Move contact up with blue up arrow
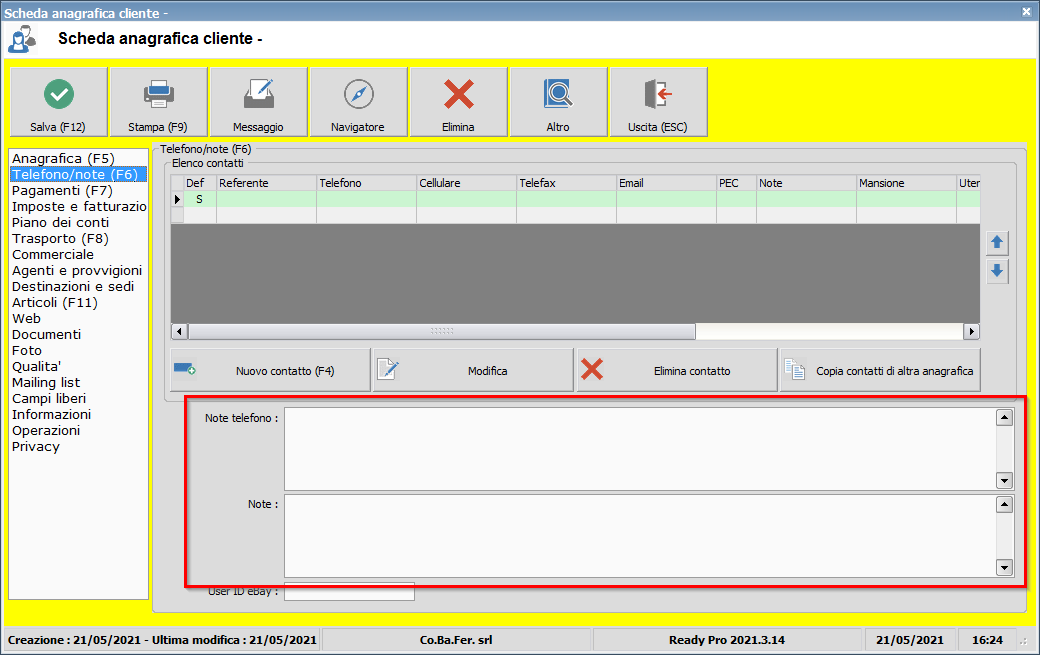Screen dimensions: 1040x655 997,243
